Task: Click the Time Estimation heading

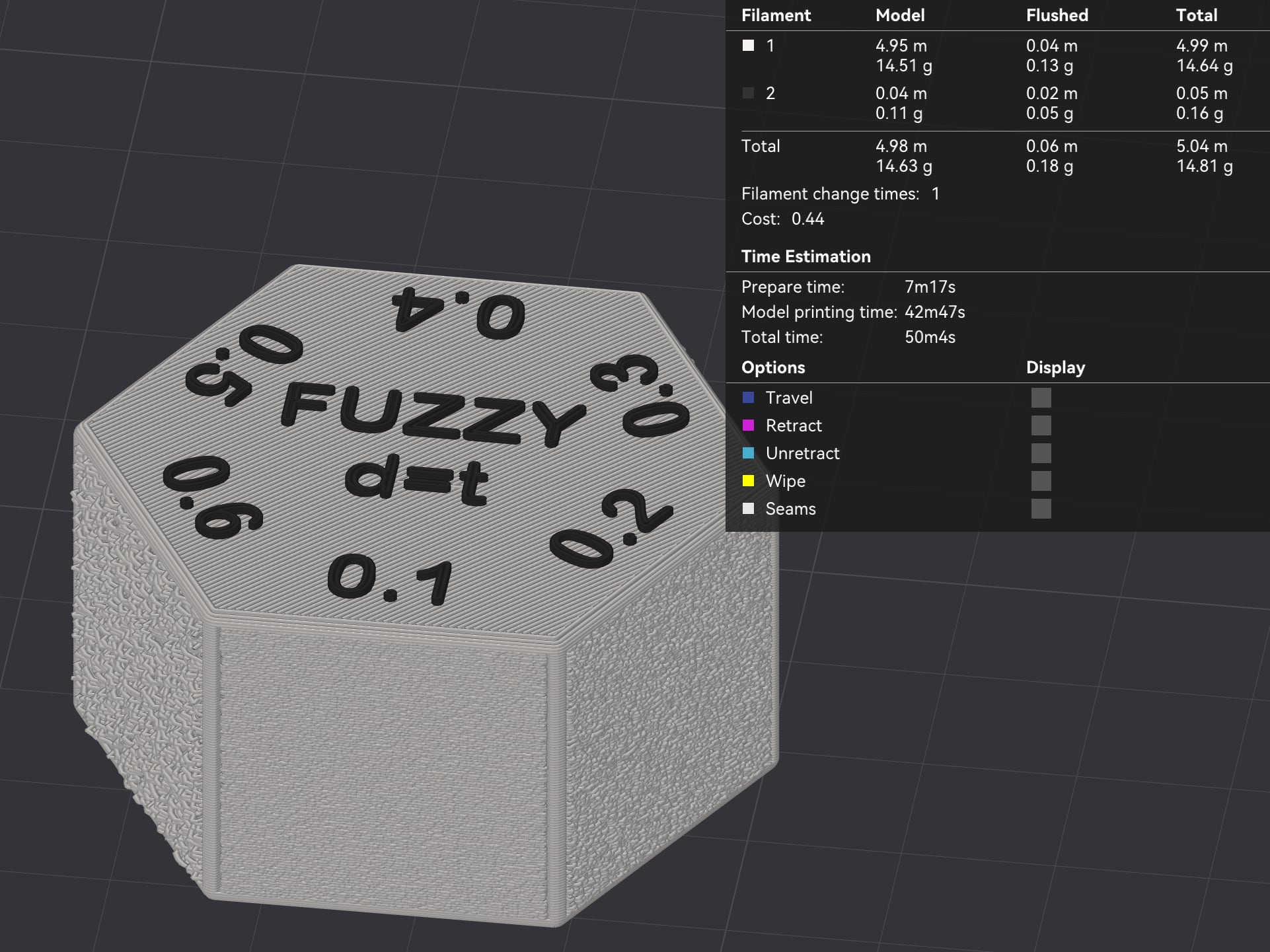Action: point(805,256)
